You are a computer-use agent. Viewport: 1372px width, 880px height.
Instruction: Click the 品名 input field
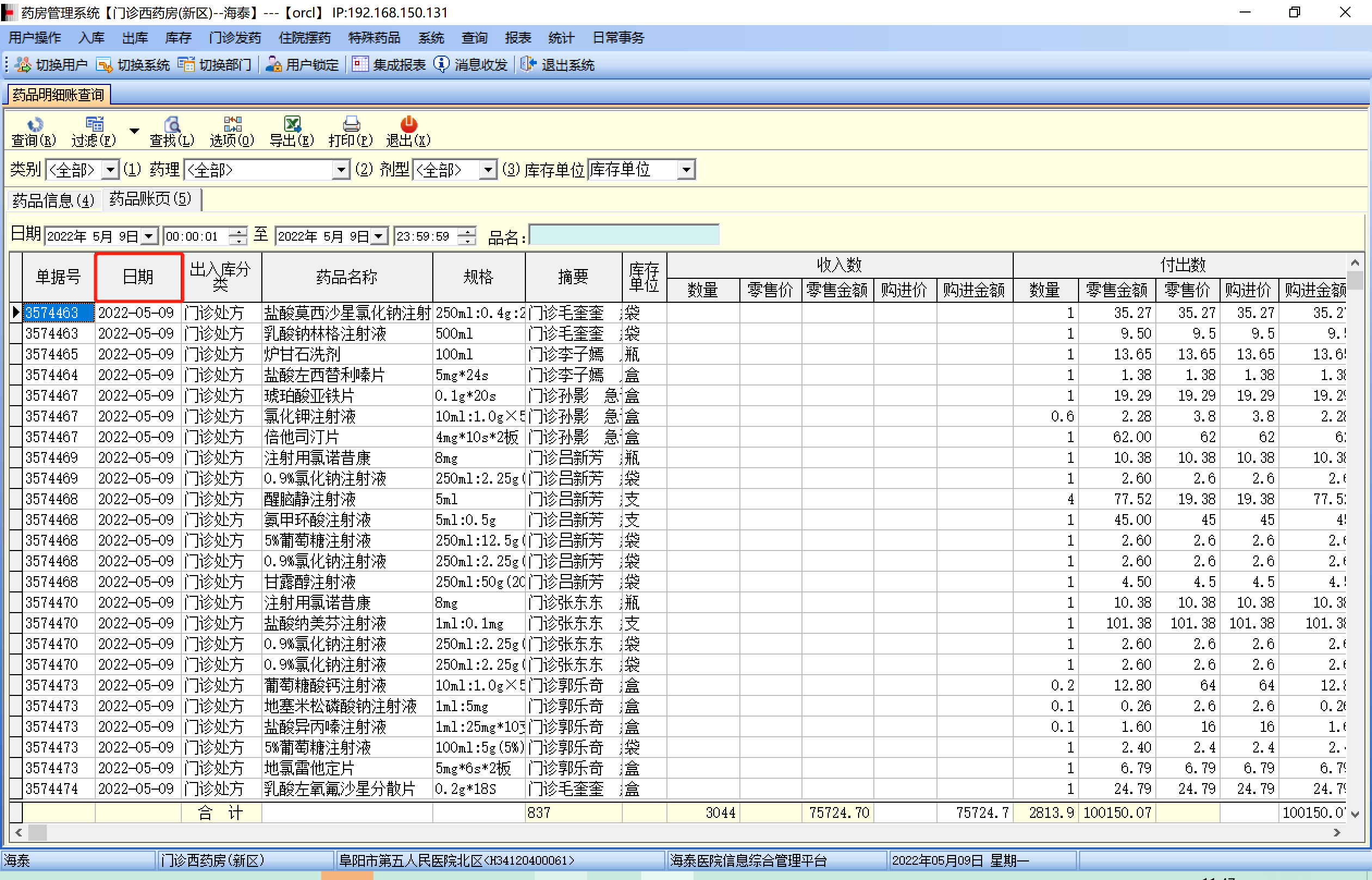[x=624, y=235]
